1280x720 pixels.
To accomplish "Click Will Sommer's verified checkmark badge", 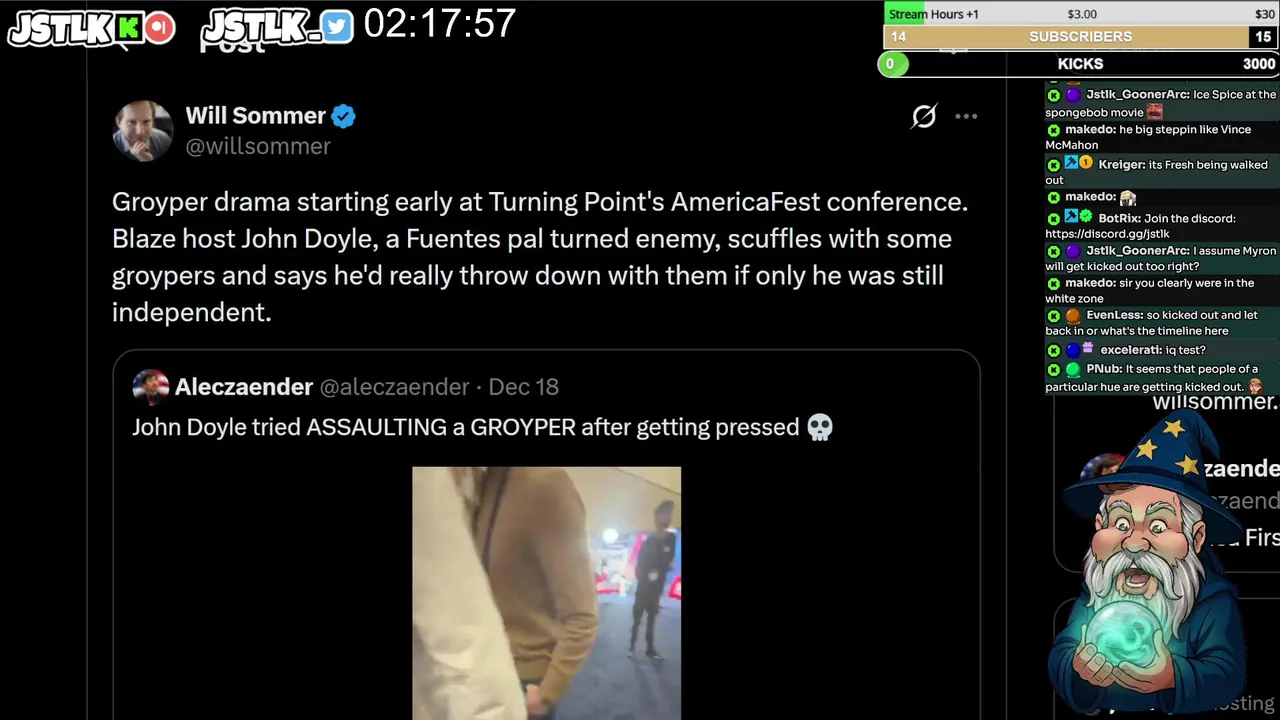I will [x=343, y=116].
